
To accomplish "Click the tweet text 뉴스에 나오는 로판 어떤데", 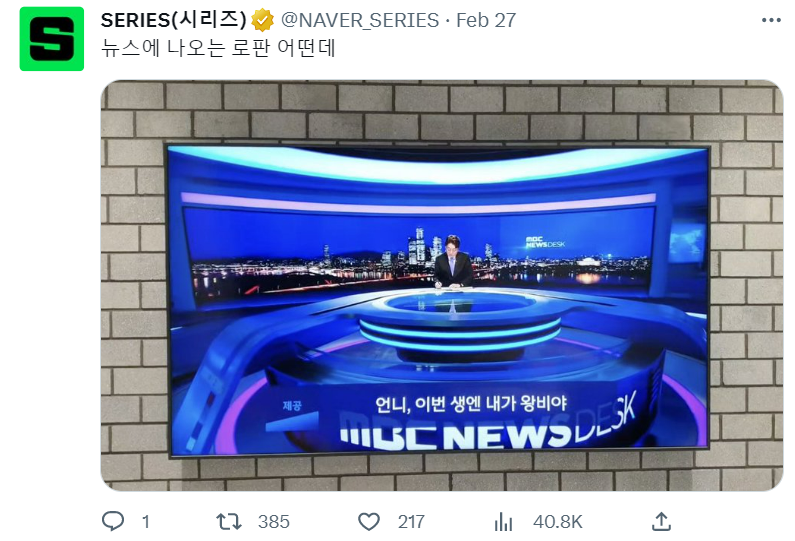I will pyautogui.click(x=218, y=48).
